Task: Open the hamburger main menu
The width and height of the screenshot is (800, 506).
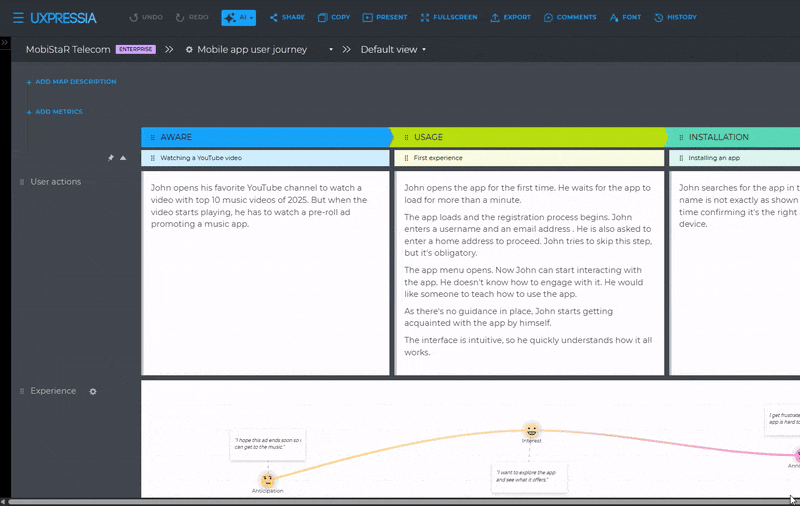Action: click(x=18, y=18)
